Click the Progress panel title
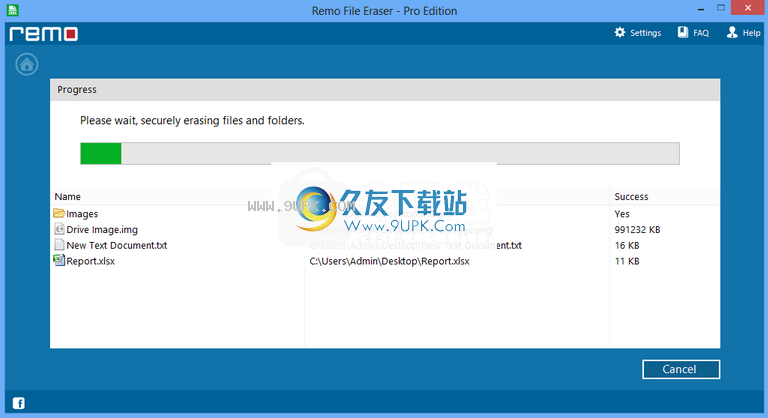This screenshot has width=768, height=418. click(x=77, y=90)
